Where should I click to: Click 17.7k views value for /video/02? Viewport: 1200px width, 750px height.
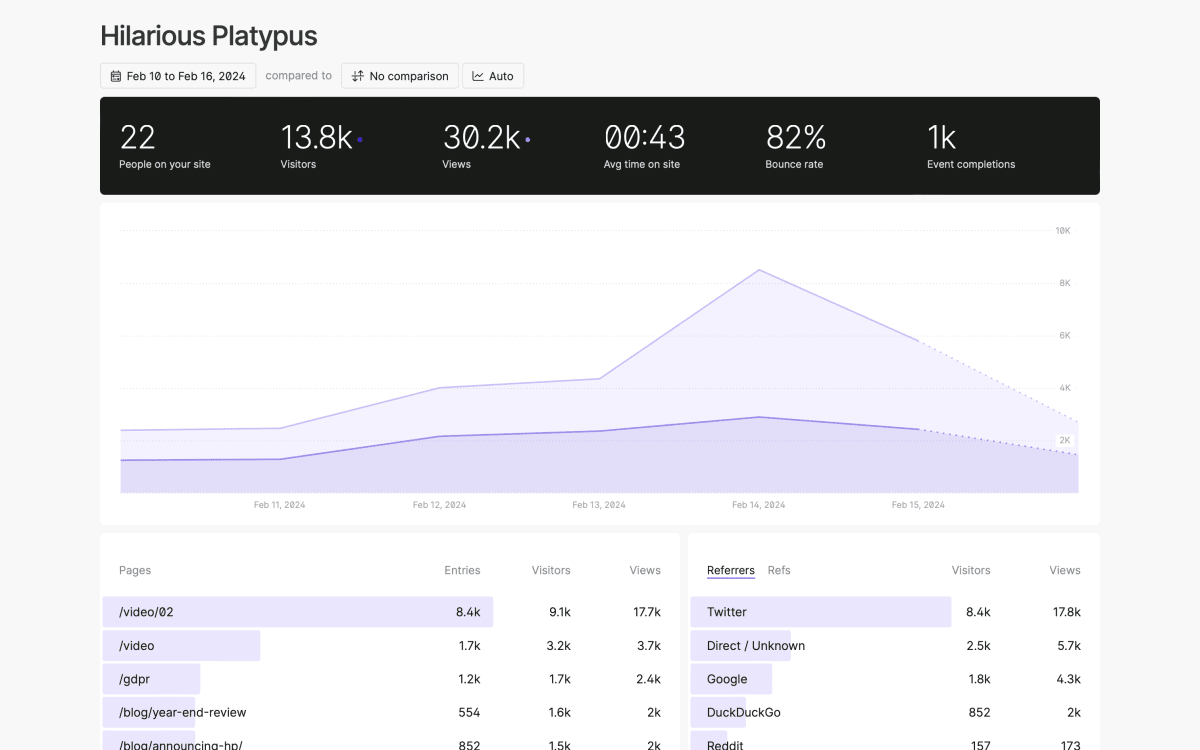647,612
